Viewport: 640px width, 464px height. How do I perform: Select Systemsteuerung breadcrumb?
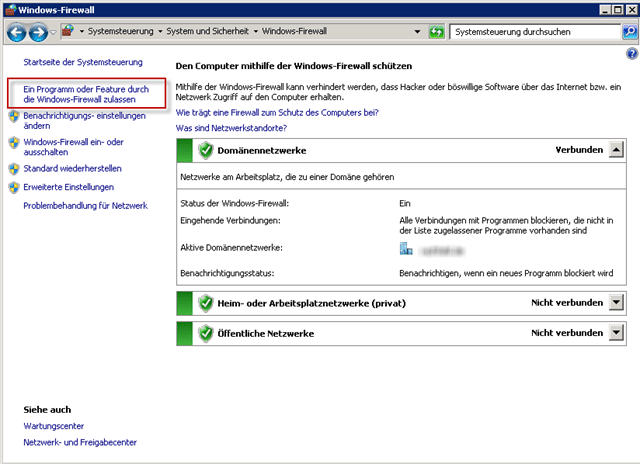pos(120,31)
